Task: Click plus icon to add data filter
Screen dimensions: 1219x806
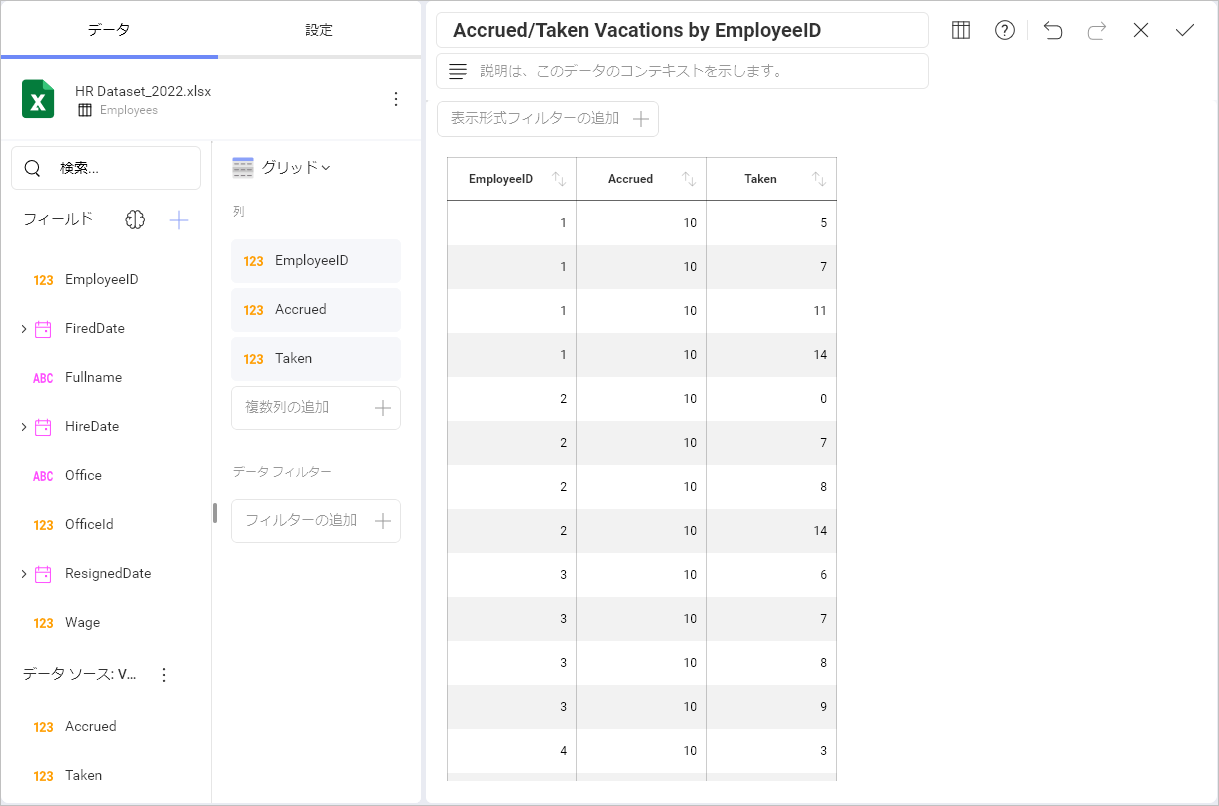Action: click(382, 521)
